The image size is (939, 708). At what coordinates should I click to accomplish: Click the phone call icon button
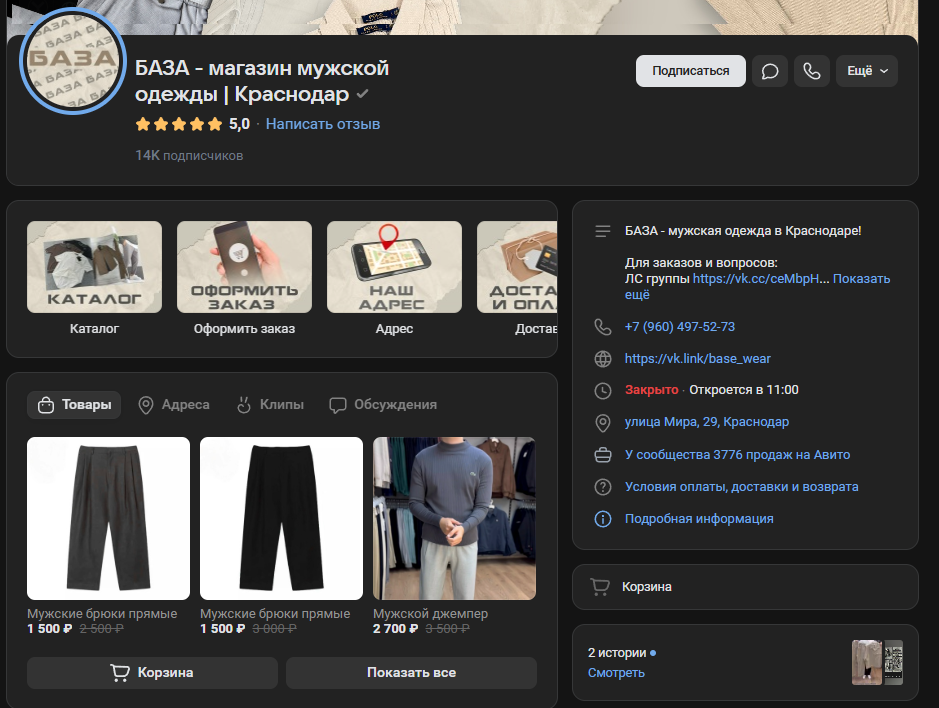click(x=812, y=71)
